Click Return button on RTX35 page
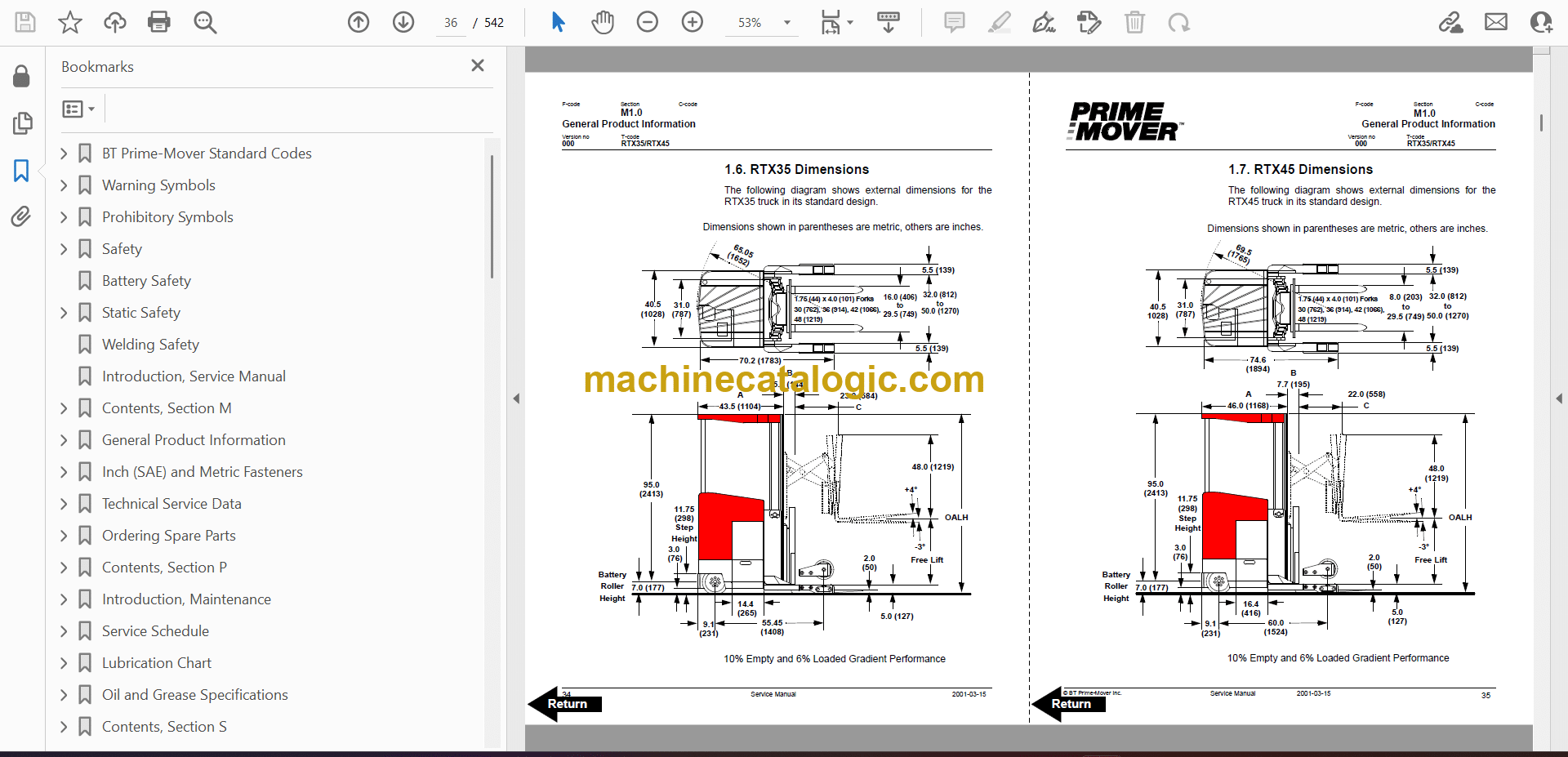Screen dimensions: 1568x757 (x=565, y=704)
